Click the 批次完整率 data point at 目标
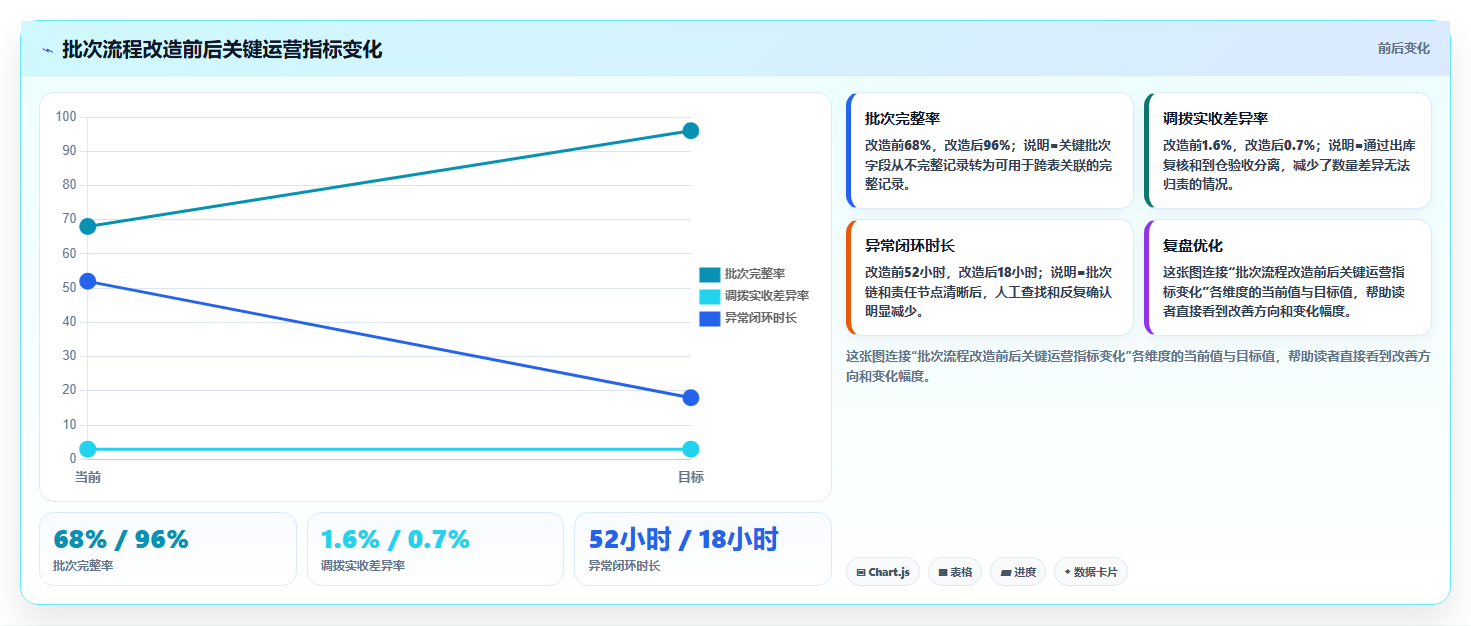 690,131
